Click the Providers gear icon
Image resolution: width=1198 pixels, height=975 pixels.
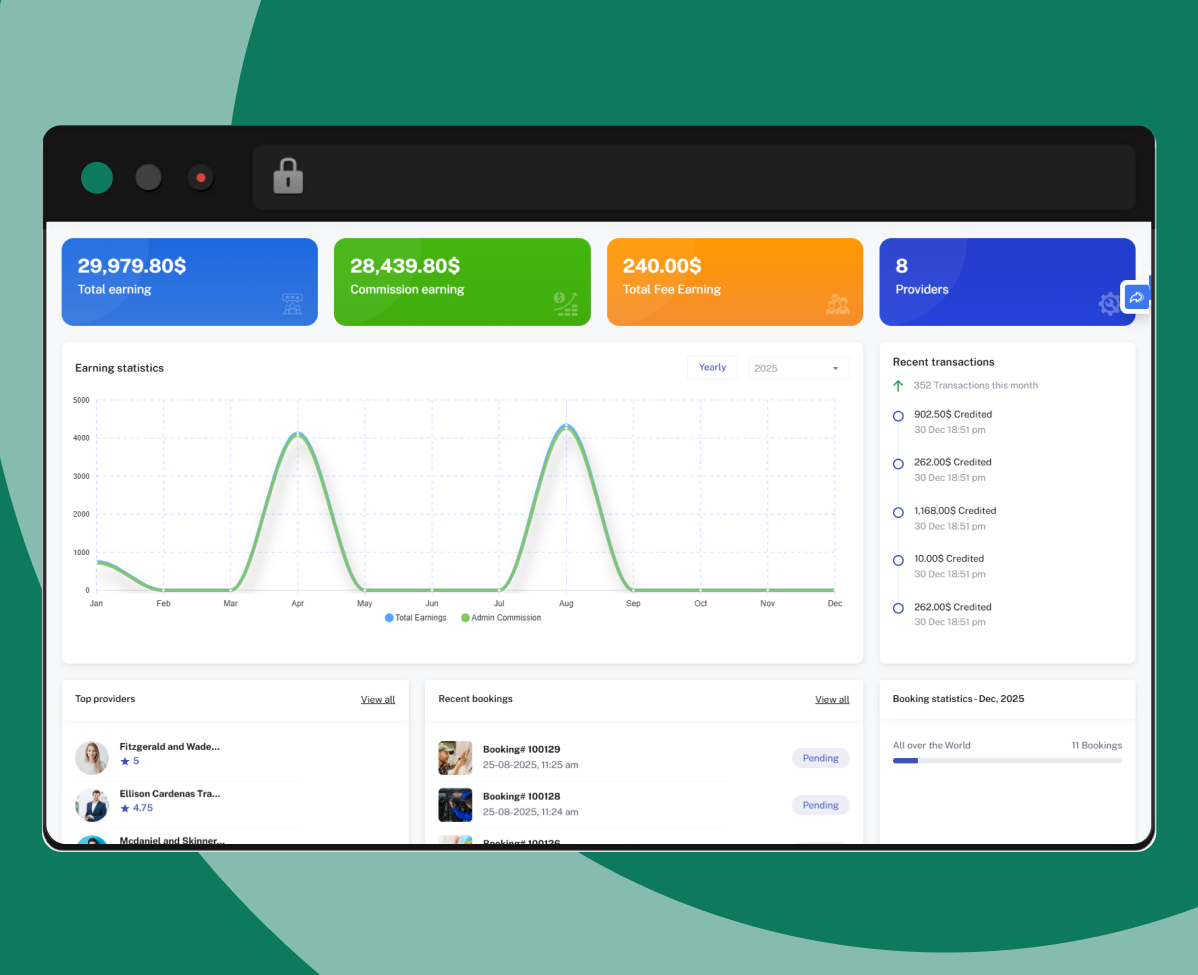pyautogui.click(x=1109, y=304)
